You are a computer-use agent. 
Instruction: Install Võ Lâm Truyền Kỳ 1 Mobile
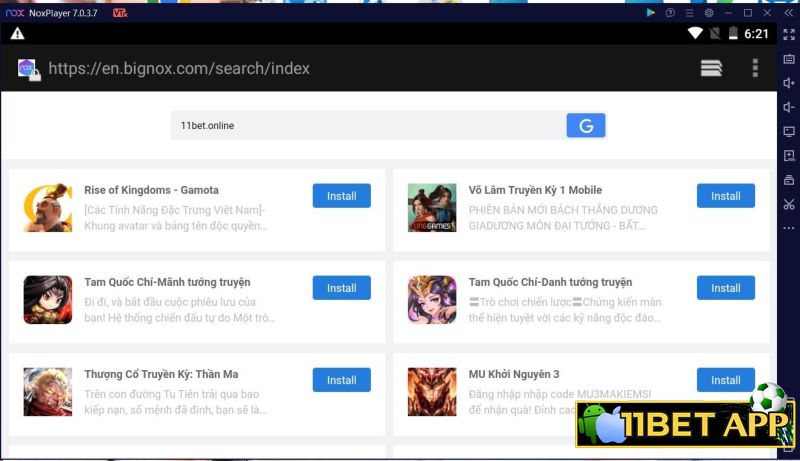726,196
